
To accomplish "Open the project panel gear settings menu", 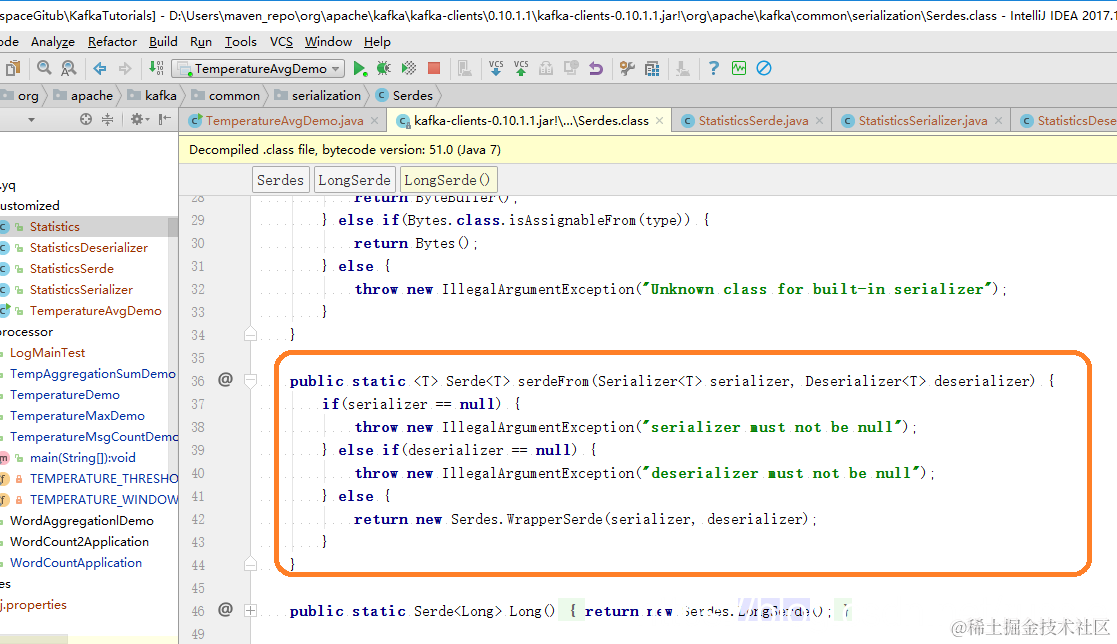I will click(139, 119).
